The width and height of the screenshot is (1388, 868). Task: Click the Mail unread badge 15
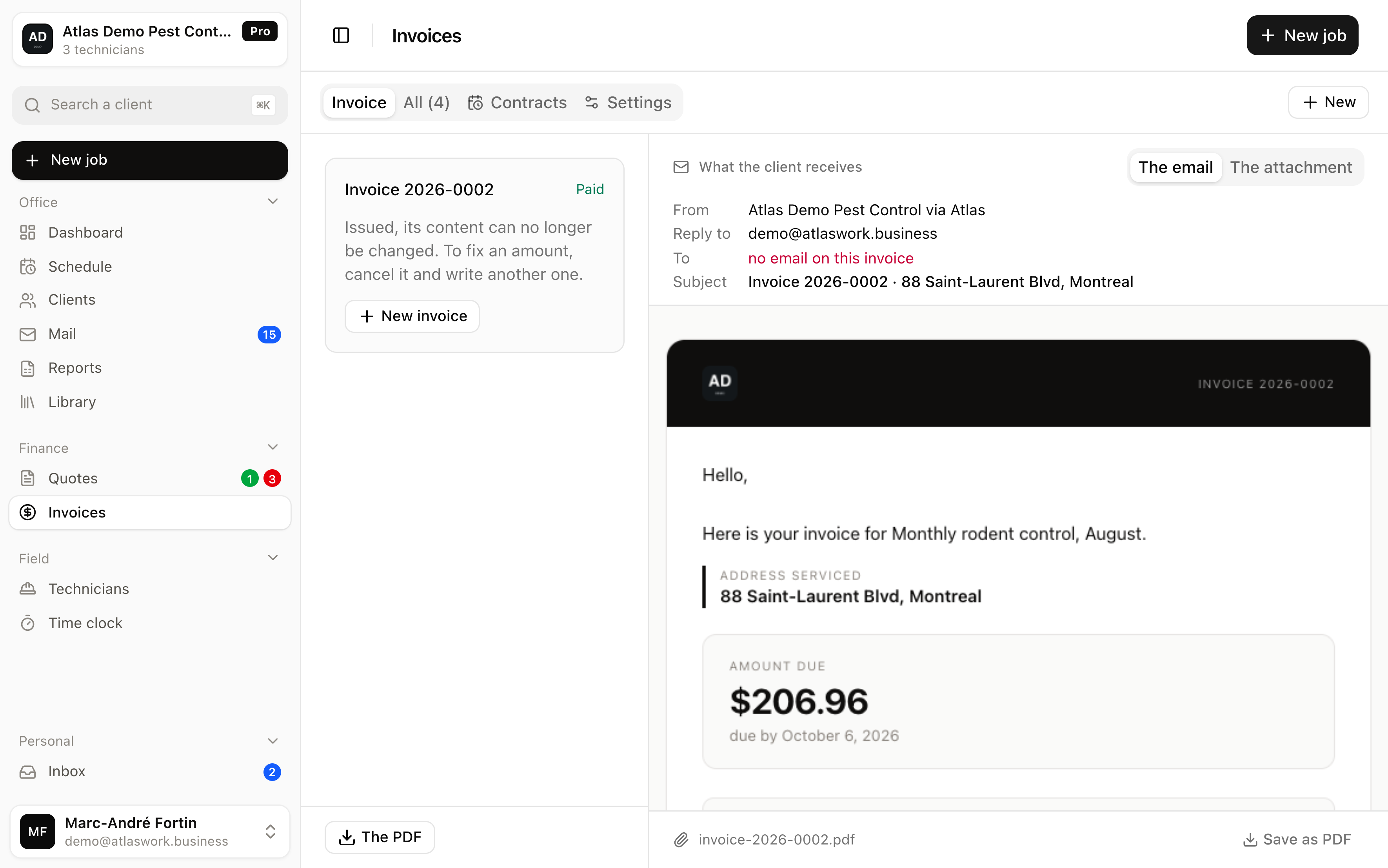pos(269,335)
